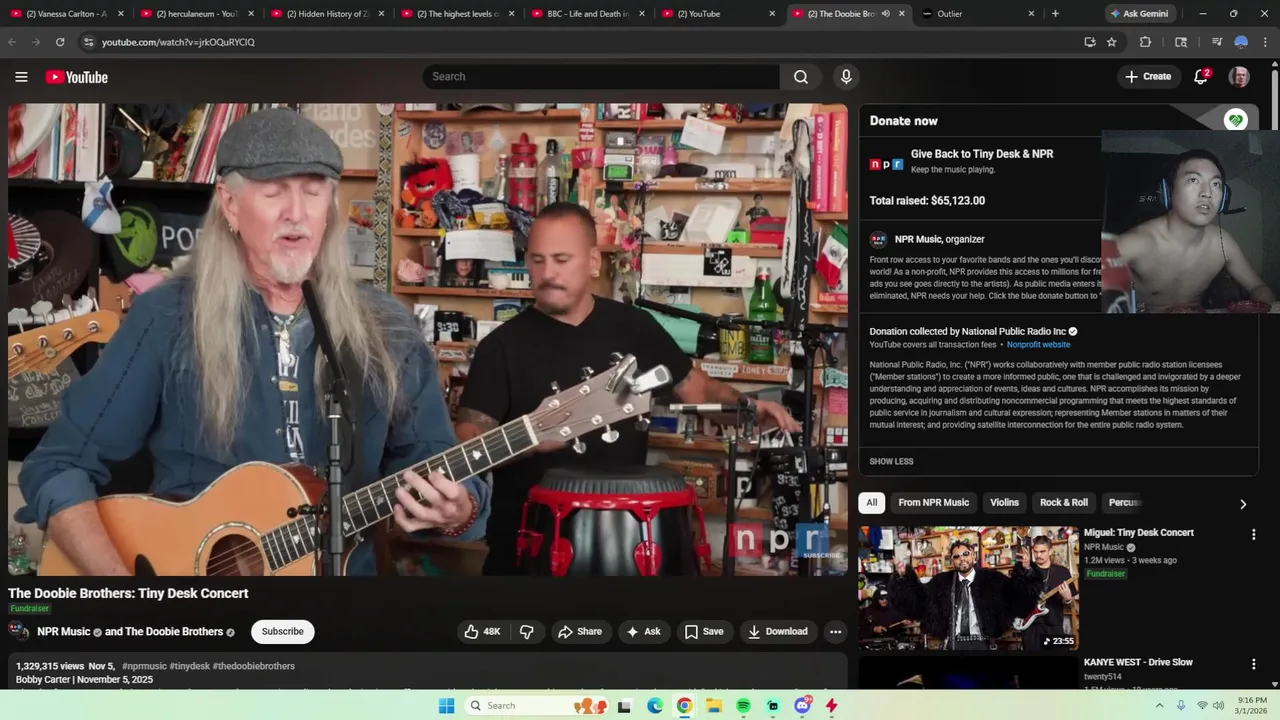Select the Violins filter chip
1280x720 pixels.
click(1004, 502)
